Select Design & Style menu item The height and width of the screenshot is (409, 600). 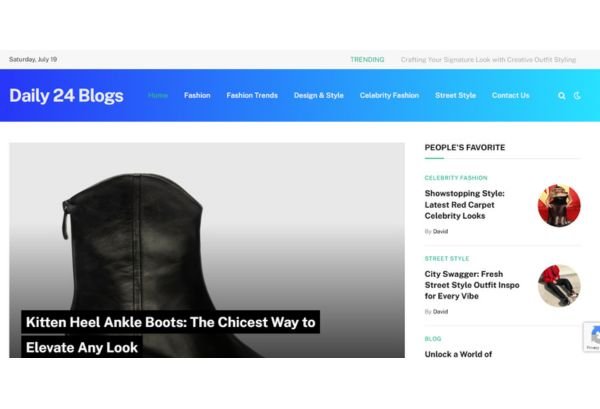318,95
